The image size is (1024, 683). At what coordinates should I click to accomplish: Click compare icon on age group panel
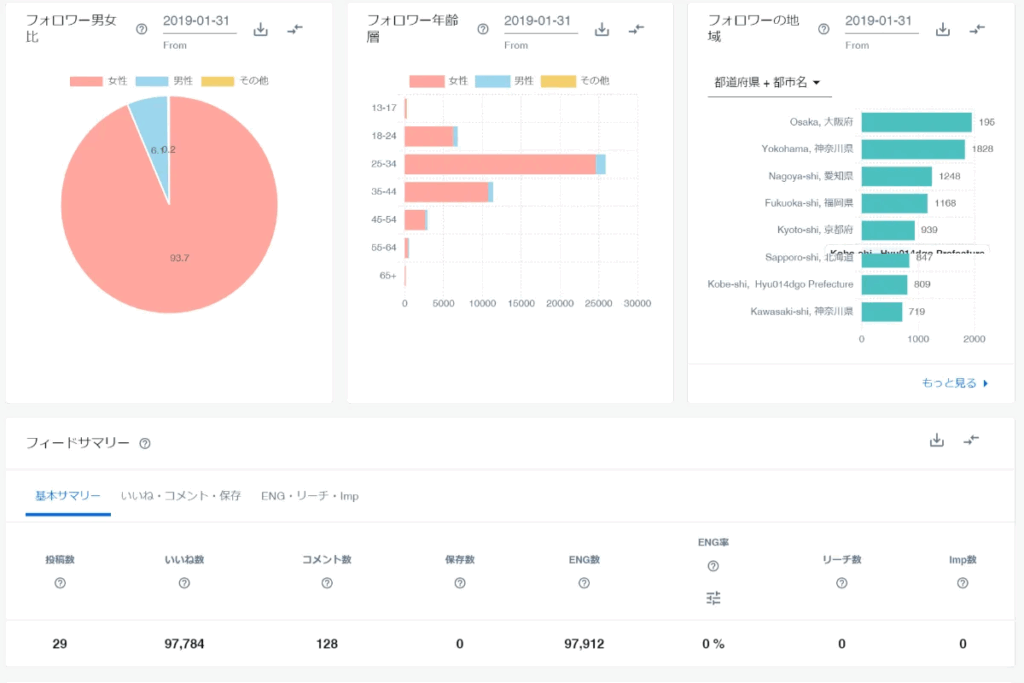coord(636,30)
